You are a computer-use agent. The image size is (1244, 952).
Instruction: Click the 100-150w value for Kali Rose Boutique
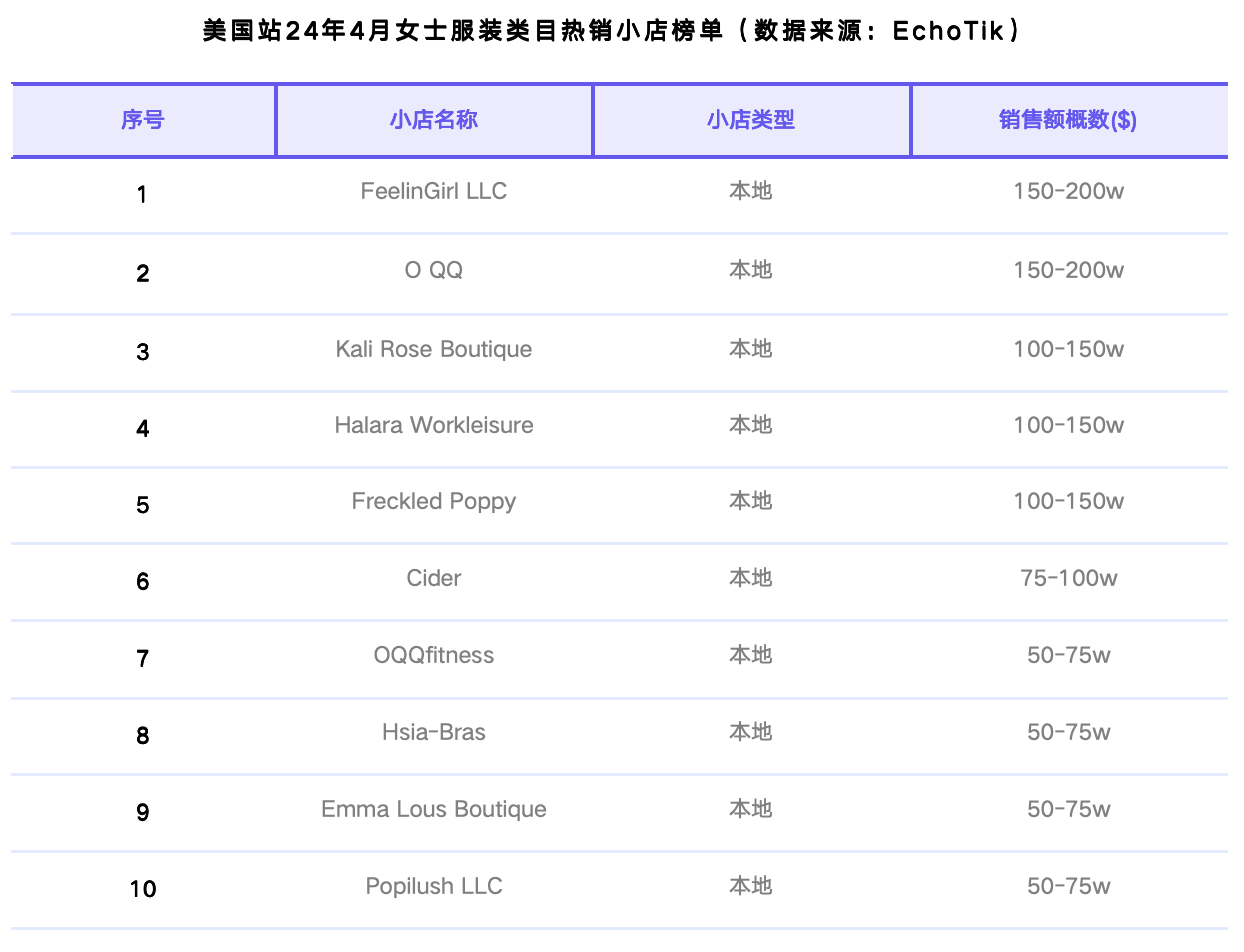tap(1068, 349)
